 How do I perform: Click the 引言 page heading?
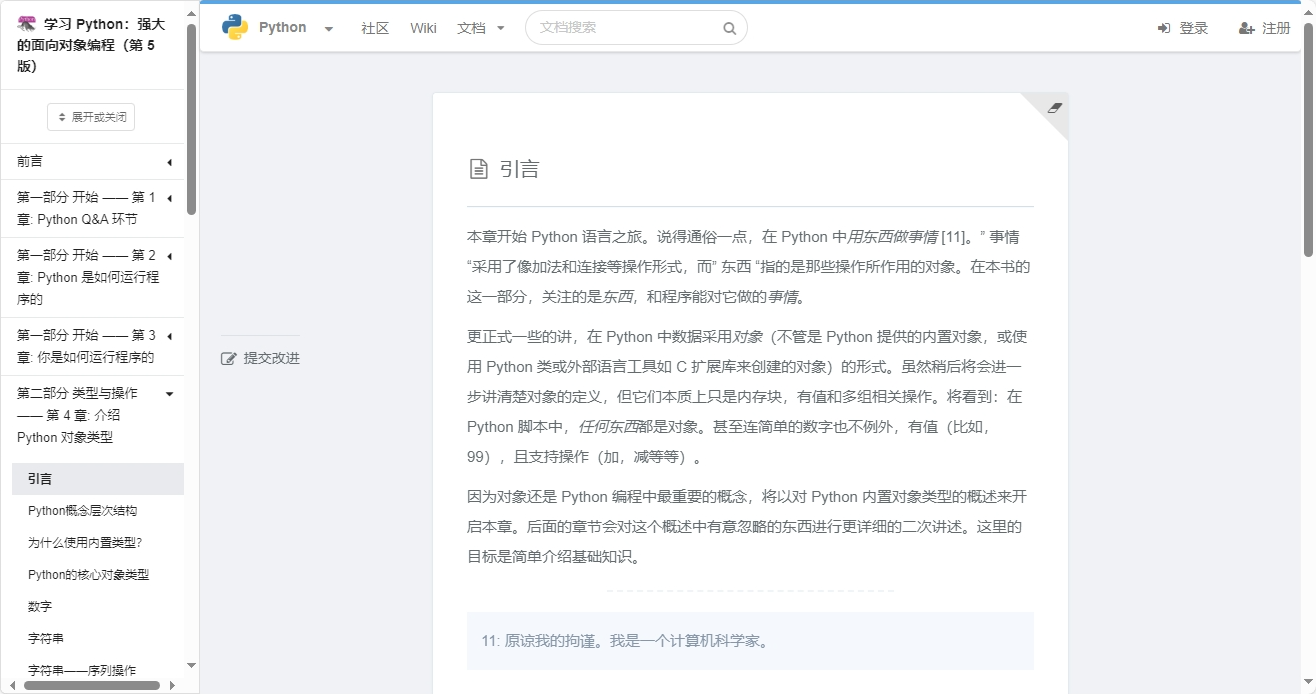(519, 169)
